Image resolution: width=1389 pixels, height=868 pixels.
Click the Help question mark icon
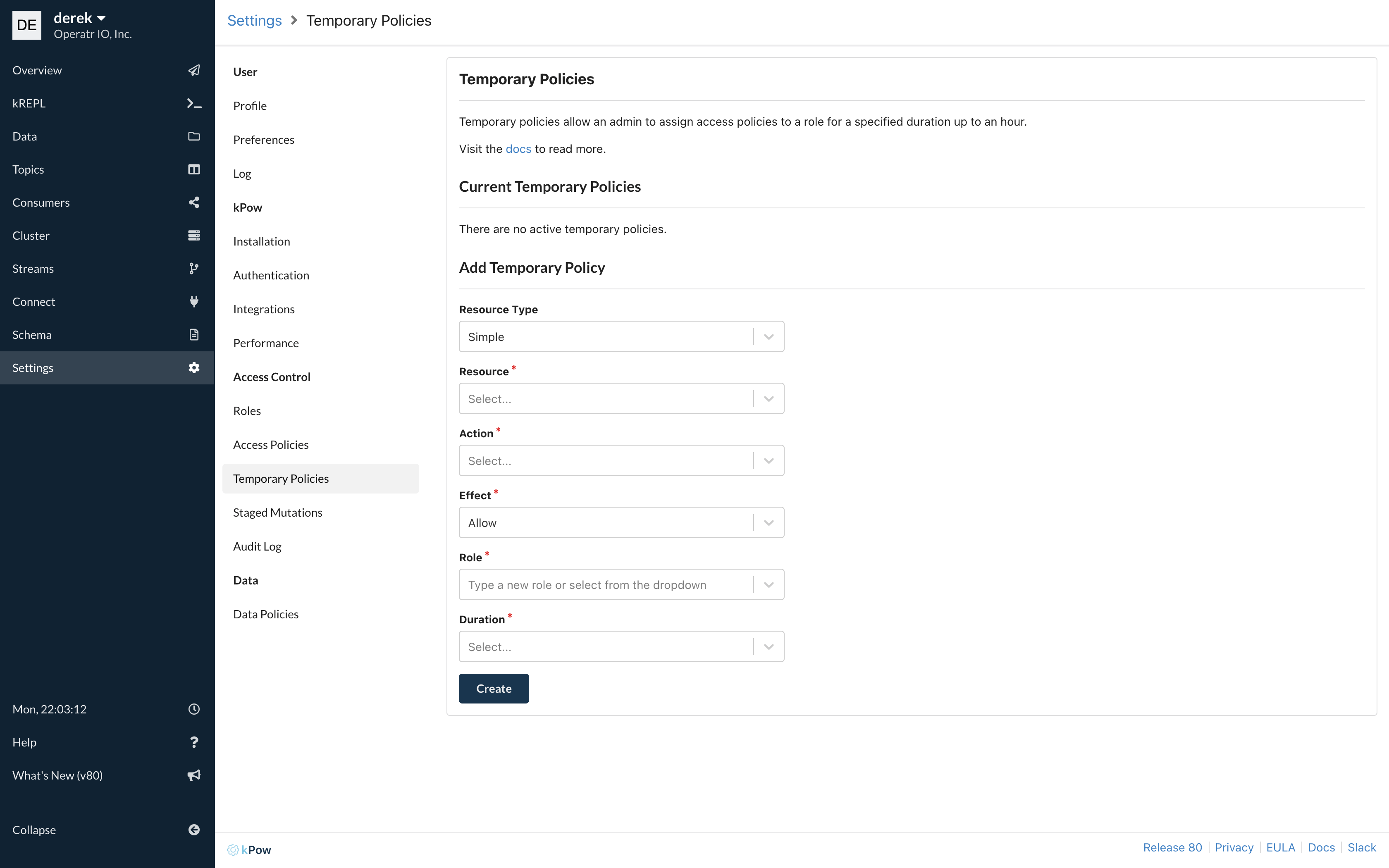click(194, 742)
